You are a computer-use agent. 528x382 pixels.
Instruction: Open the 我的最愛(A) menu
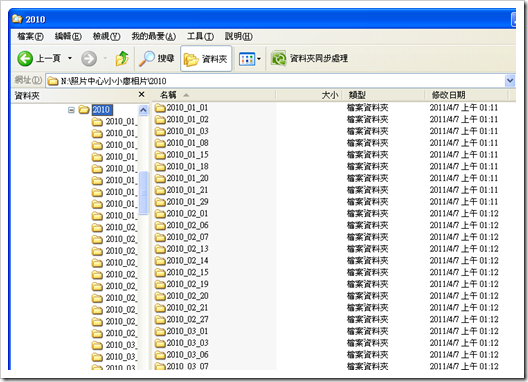(x=154, y=36)
